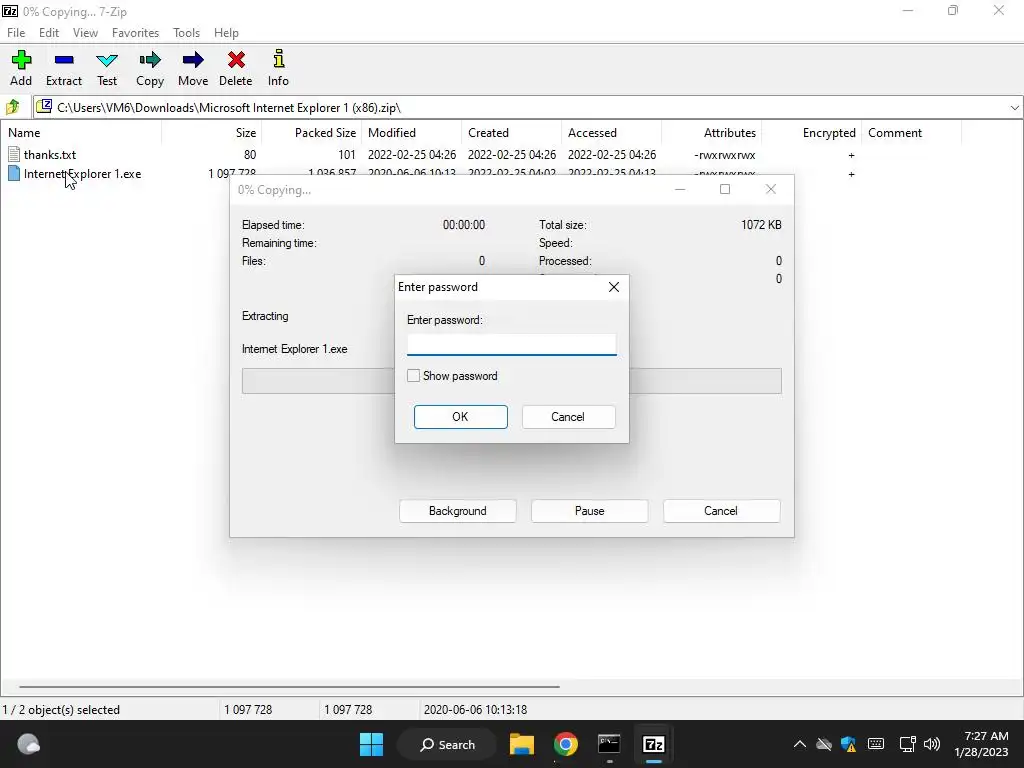
Task: Open the Help menu
Action: point(226,33)
